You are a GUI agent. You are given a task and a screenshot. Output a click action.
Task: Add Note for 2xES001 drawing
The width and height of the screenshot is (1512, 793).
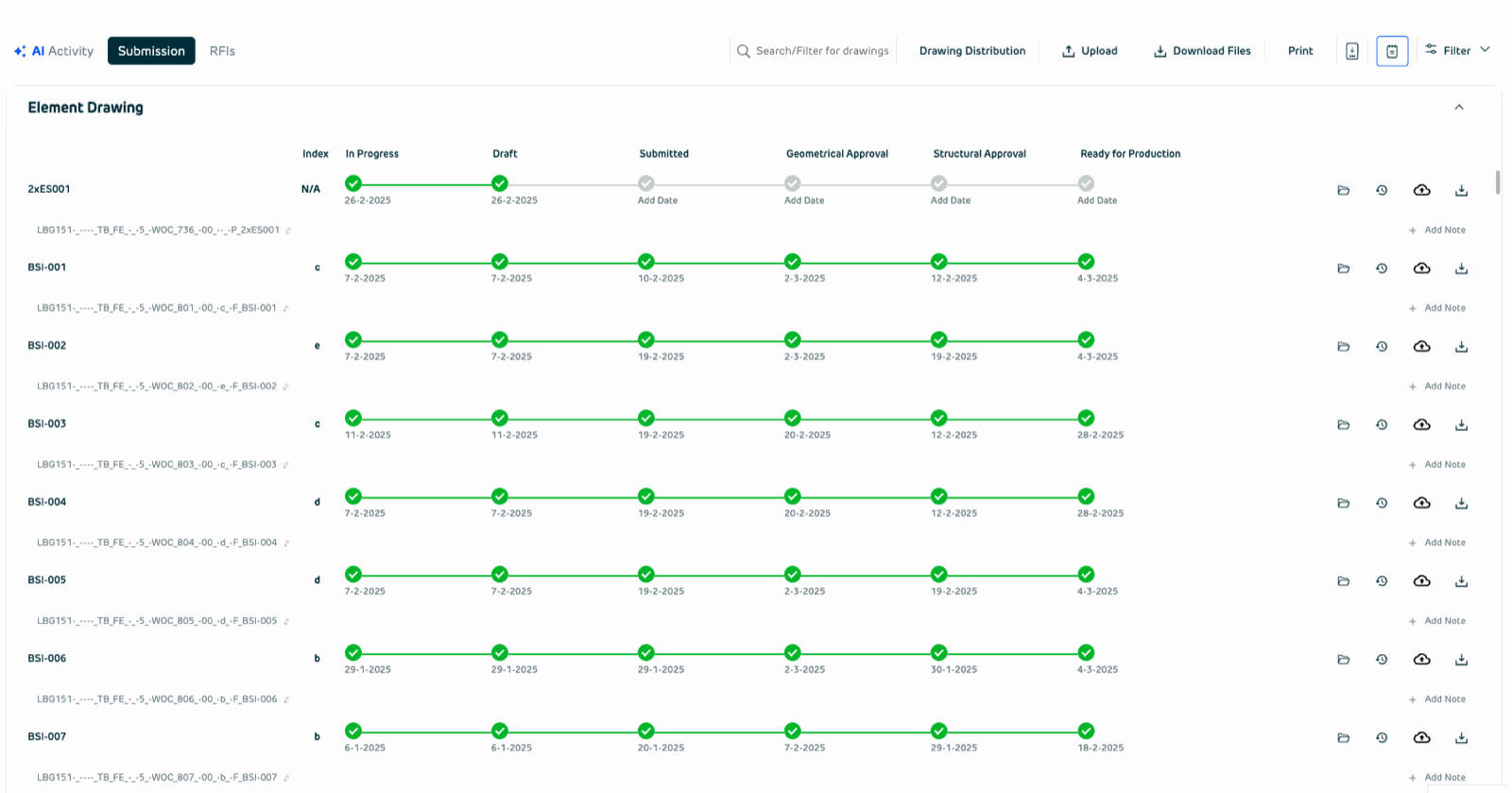point(1437,231)
